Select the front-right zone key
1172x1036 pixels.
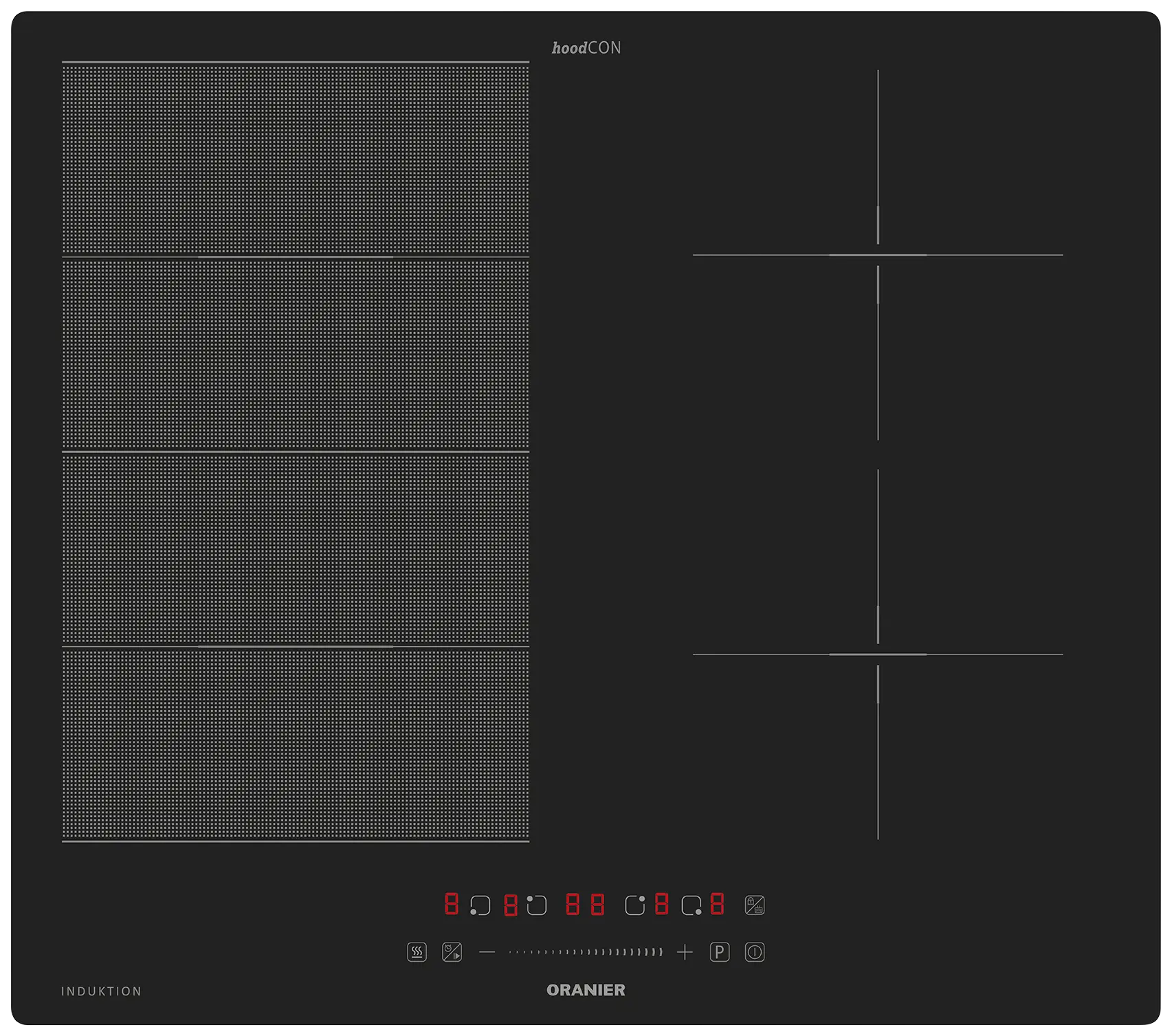(692, 905)
